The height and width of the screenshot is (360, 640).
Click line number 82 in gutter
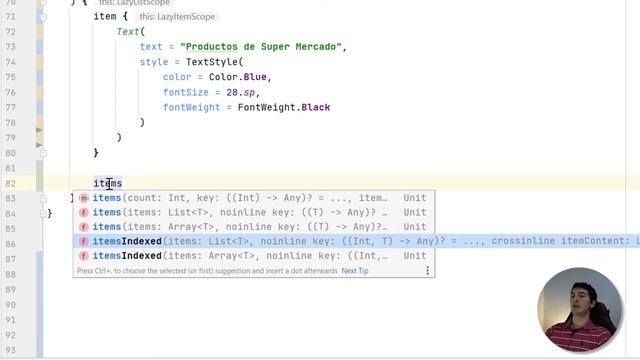[11, 183]
